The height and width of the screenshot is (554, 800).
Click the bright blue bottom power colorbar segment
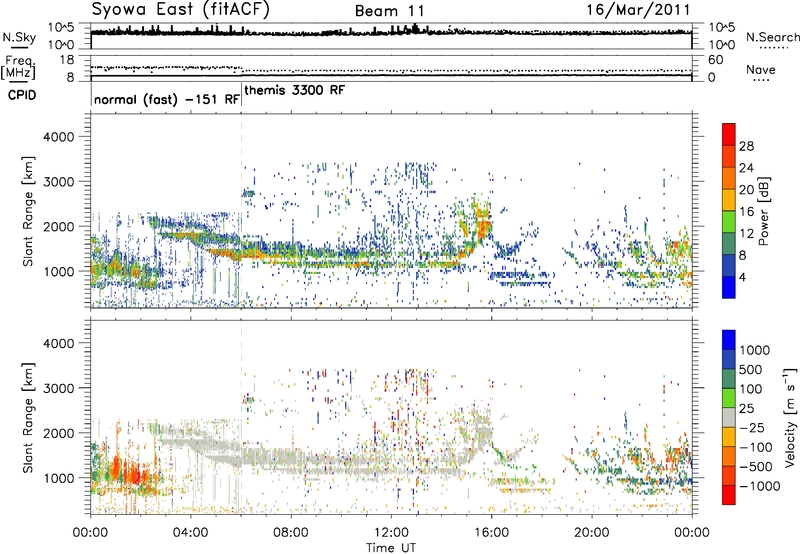[729, 287]
